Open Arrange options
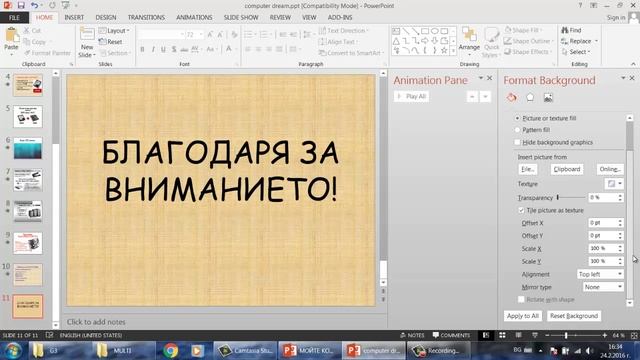Viewport: 640px width, 360px height. coord(469,42)
